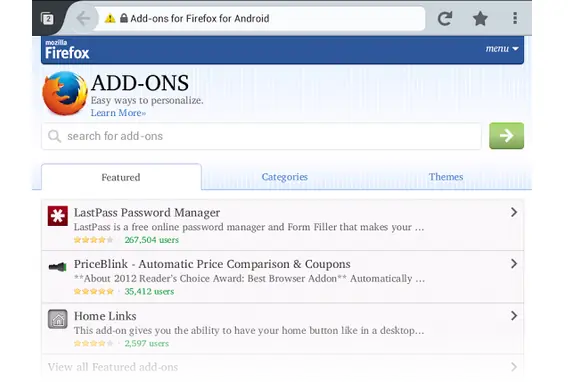Screen dimensions: 568x383
Task: Click PriceBlink Reader's Choice Award description
Action: (249, 279)
